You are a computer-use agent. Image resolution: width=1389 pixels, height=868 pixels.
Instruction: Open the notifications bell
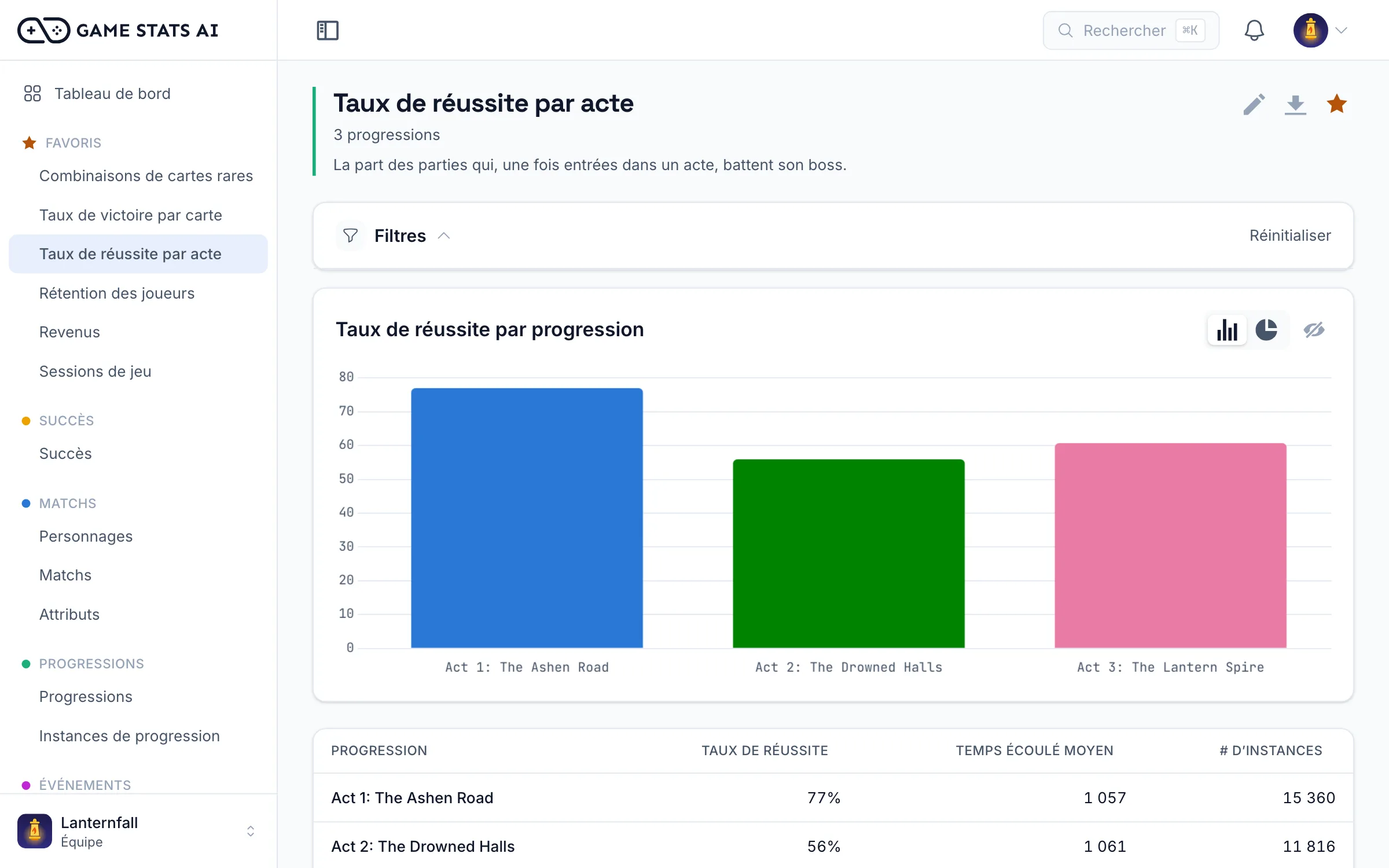[1254, 30]
